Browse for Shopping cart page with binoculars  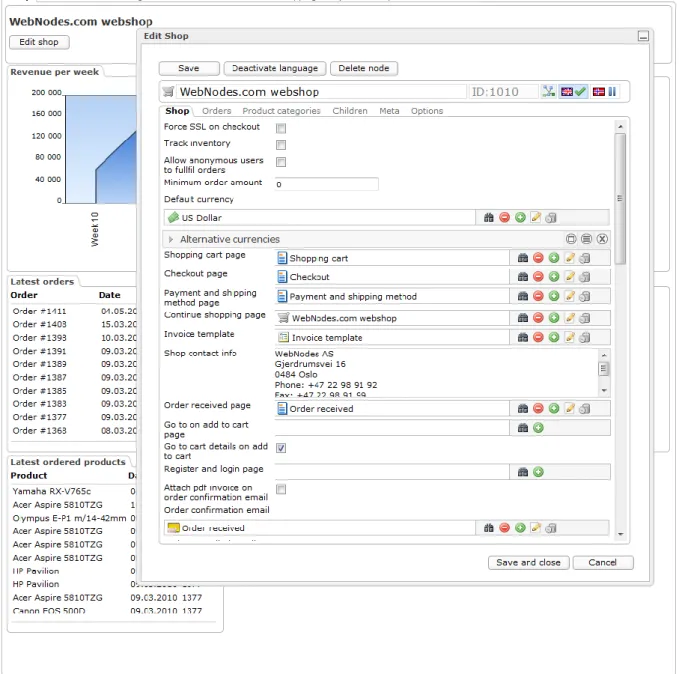(523, 258)
